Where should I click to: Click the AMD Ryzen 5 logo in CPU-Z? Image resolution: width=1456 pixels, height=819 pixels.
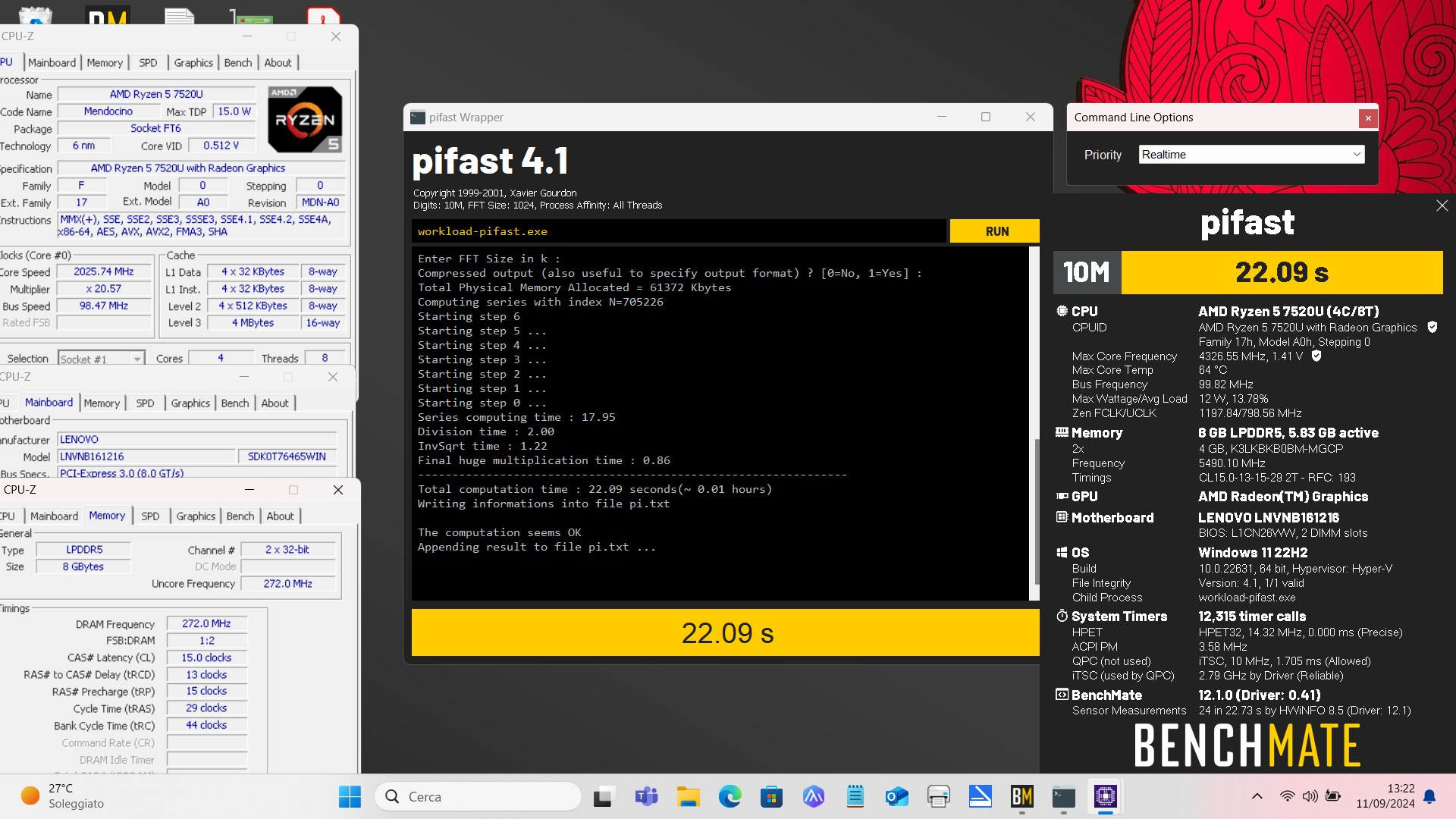point(305,120)
